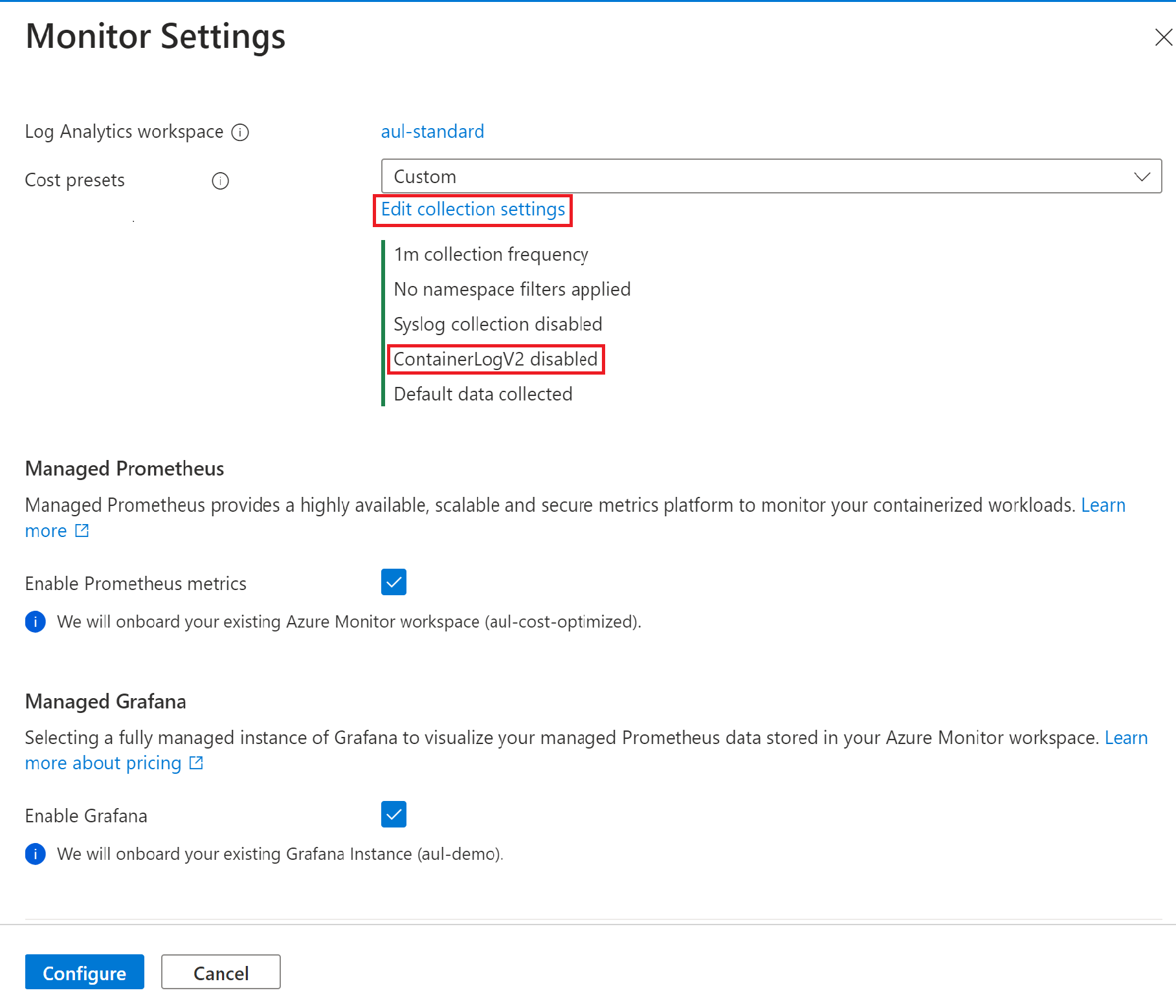Click the Configure button
Image resolution: width=1176 pixels, height=1008 pixels.
pos(84,972)
